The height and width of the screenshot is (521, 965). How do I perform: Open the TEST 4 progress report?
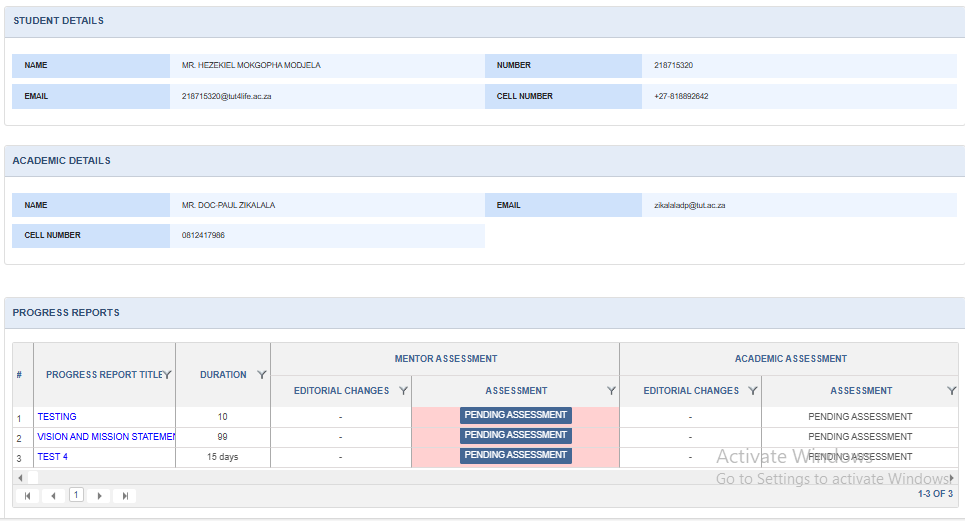[x=52, y=456]
